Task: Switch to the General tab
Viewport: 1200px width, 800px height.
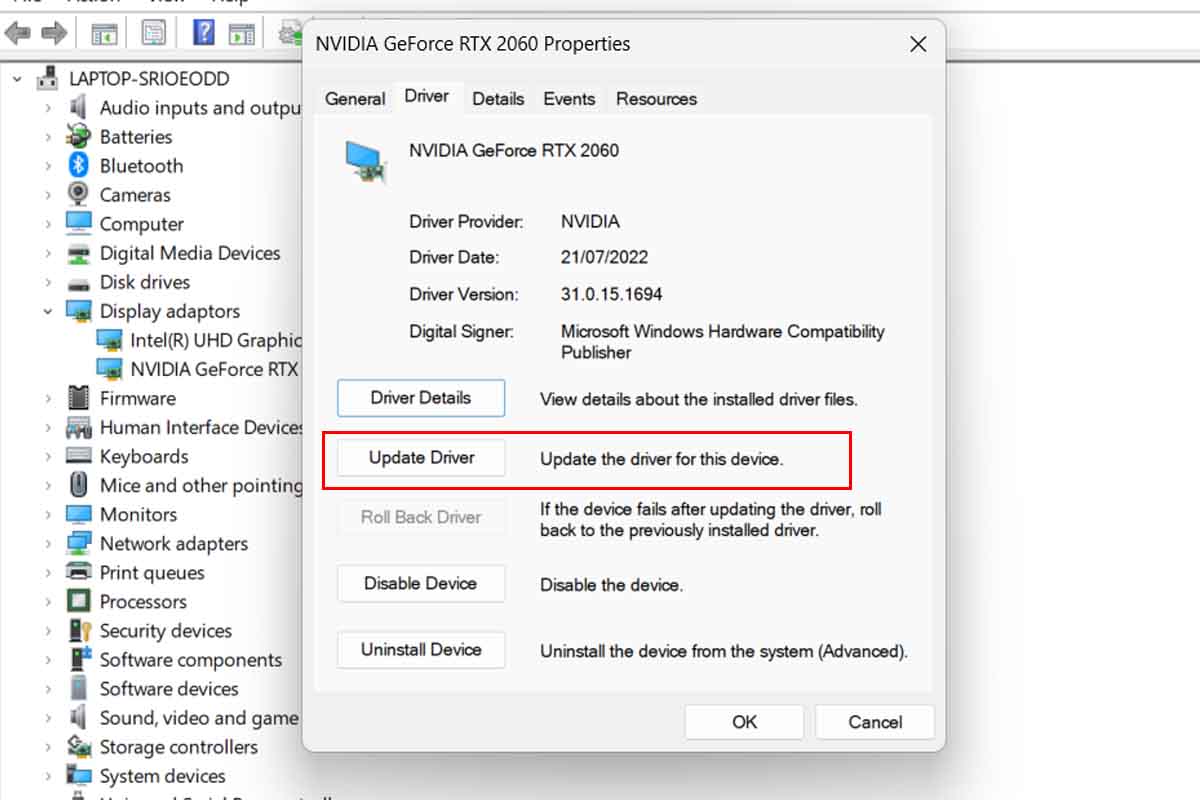Action: click(x=355, y=98)
